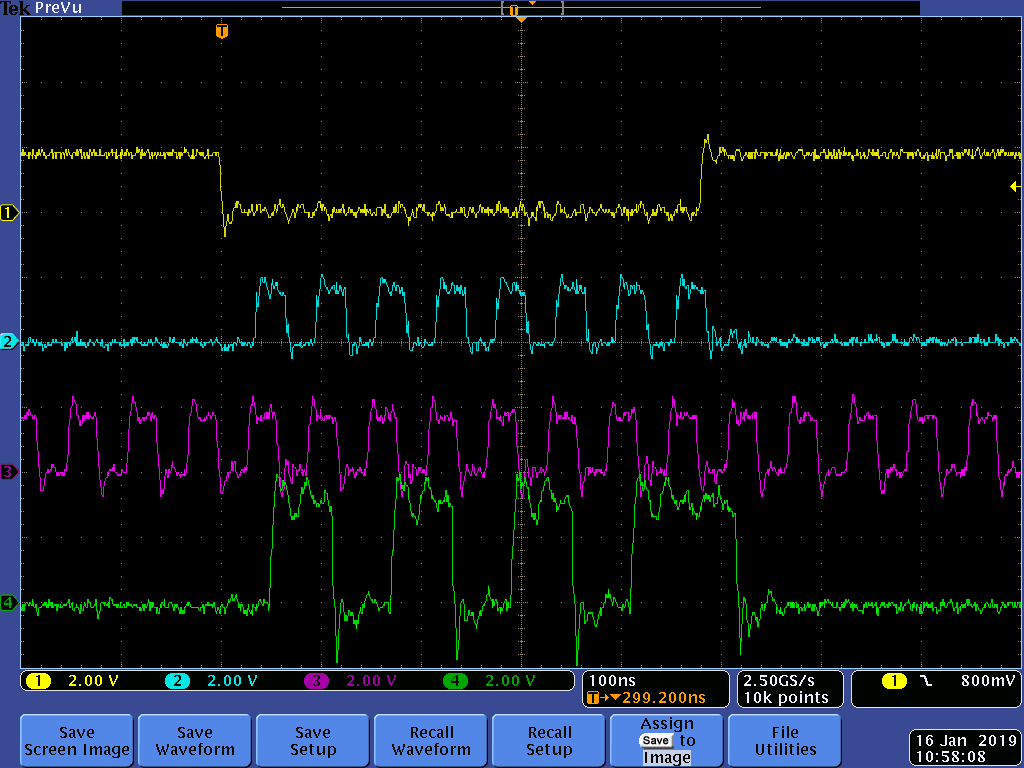Viewport: 1024px width, 768px height.
Task: Click the green channel 4 badge in readout
Action: click(x=455, y=681)
